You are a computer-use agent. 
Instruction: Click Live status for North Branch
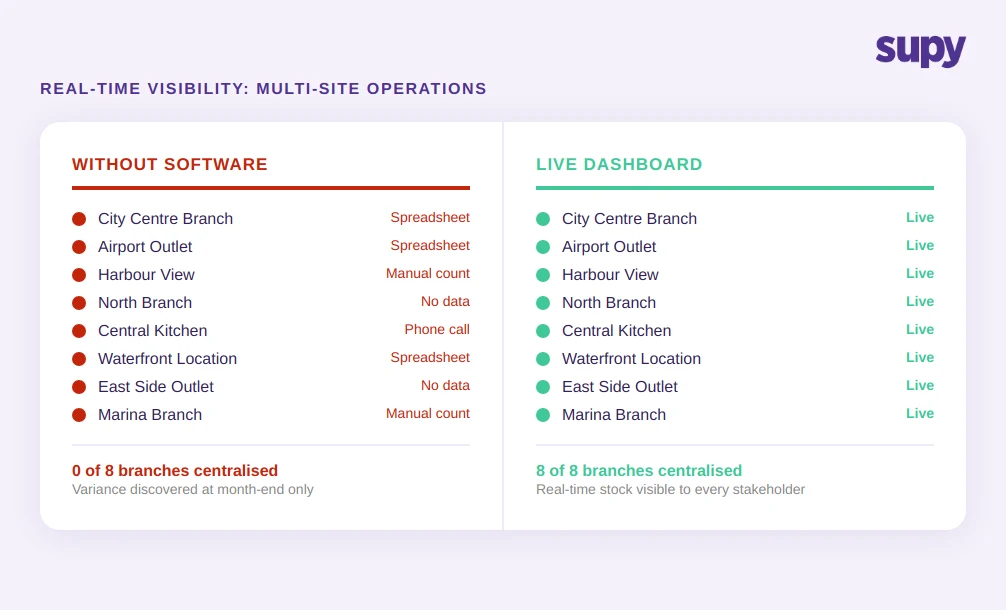[920, 301]
